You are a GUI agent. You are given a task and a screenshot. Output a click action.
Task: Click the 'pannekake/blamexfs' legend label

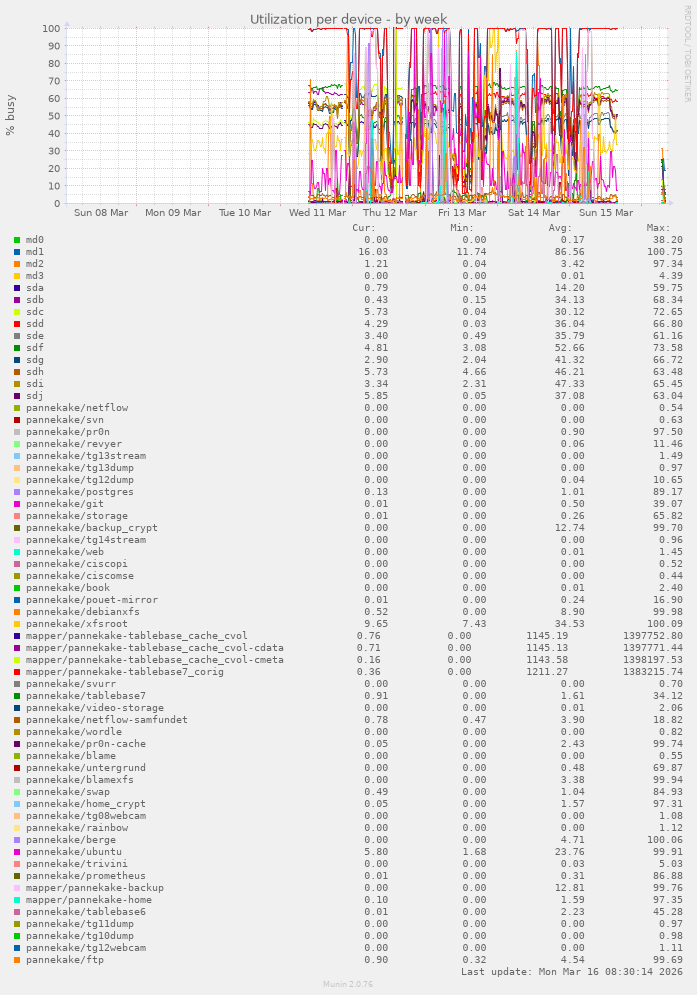pos(80,780)
